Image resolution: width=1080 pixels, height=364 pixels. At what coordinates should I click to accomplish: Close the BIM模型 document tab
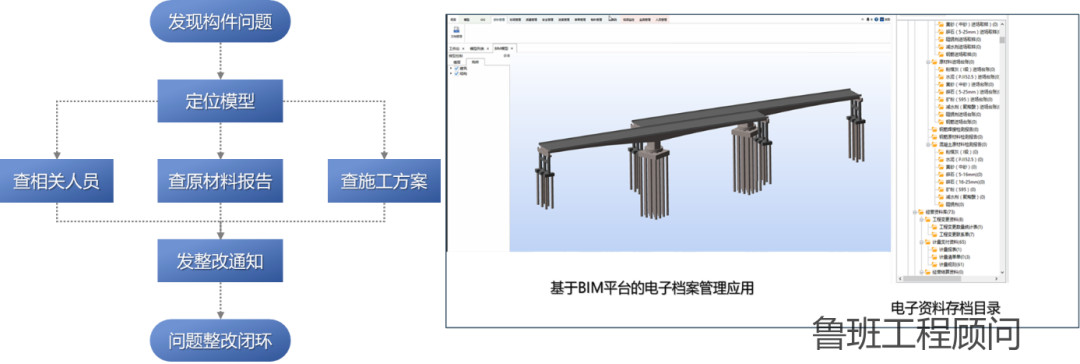click(512, 48)
